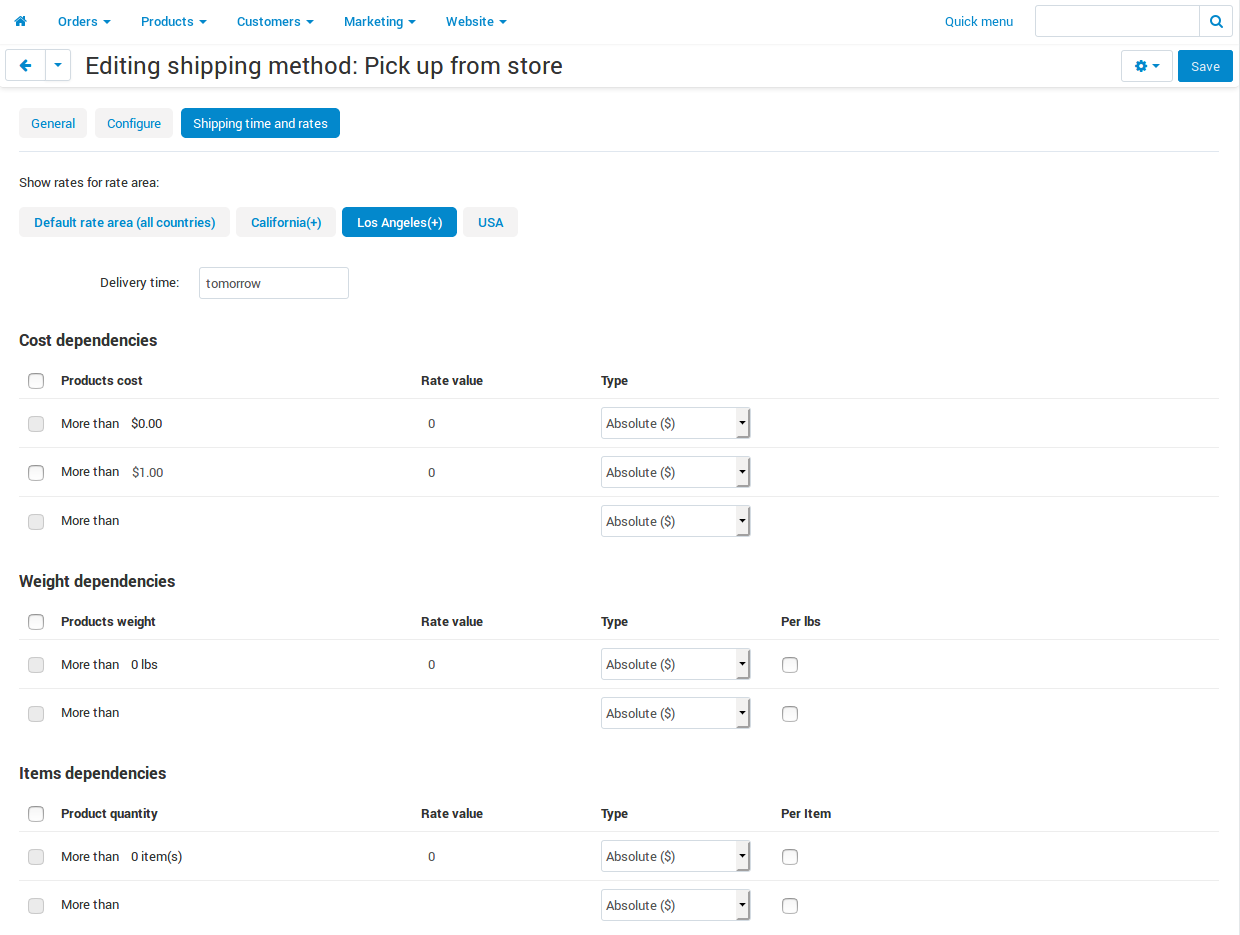Save the shipping method

click(1205, 66)
